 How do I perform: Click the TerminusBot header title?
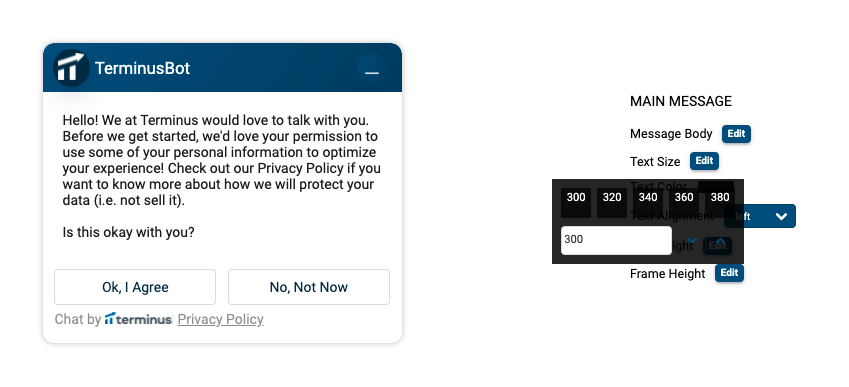click(x=142, y=68)
